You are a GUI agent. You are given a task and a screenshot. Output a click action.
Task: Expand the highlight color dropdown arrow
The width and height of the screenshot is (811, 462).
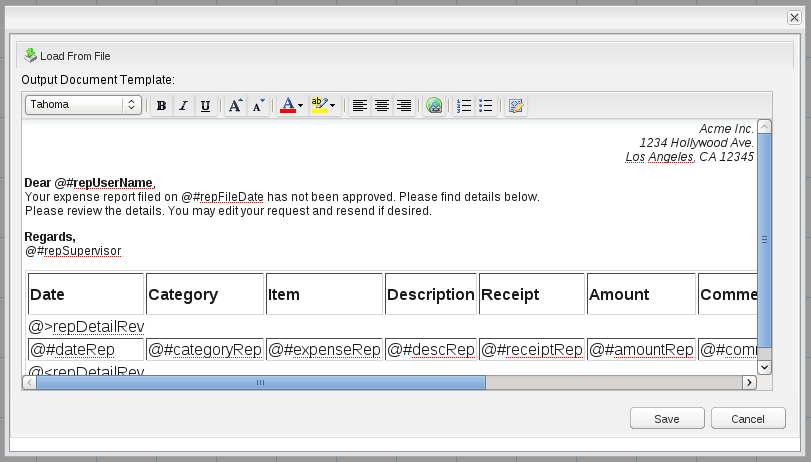coord(333,105)
